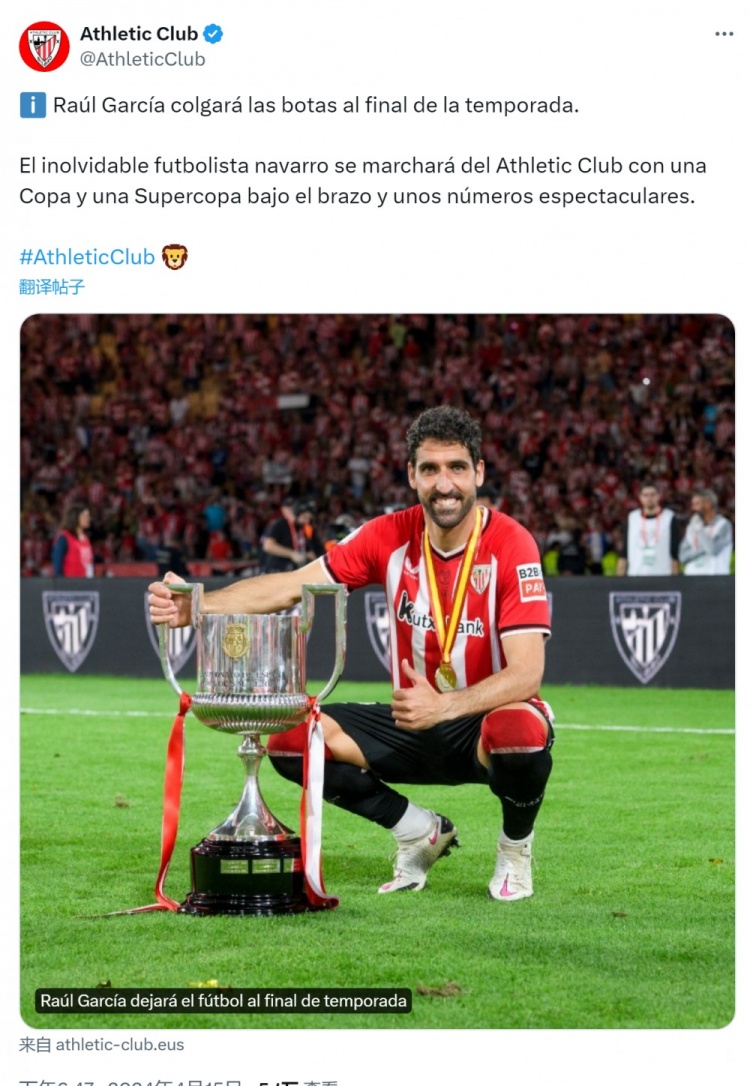The width and height of the screenshot is (750, 1086).
Task: Click the Kutxabank sponsor logo on the jersey
Action: point(440,617)
